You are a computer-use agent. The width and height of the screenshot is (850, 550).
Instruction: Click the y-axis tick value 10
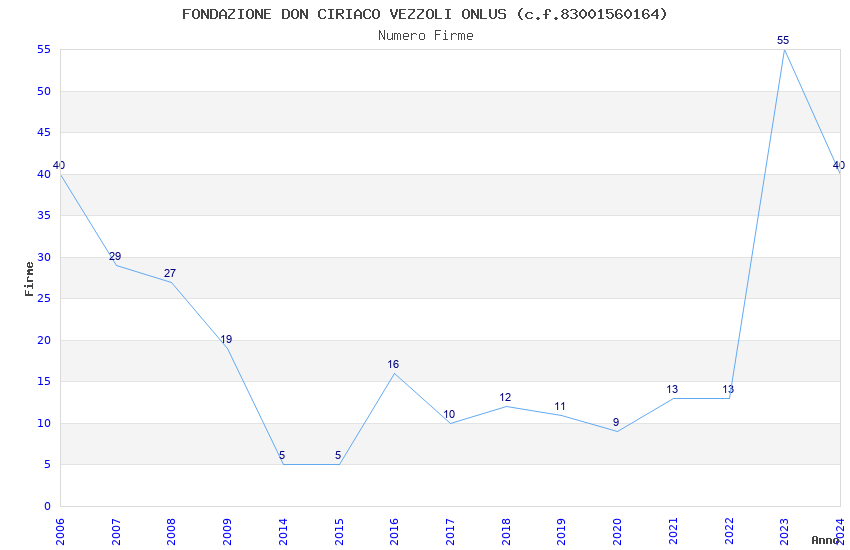(44, 423)
